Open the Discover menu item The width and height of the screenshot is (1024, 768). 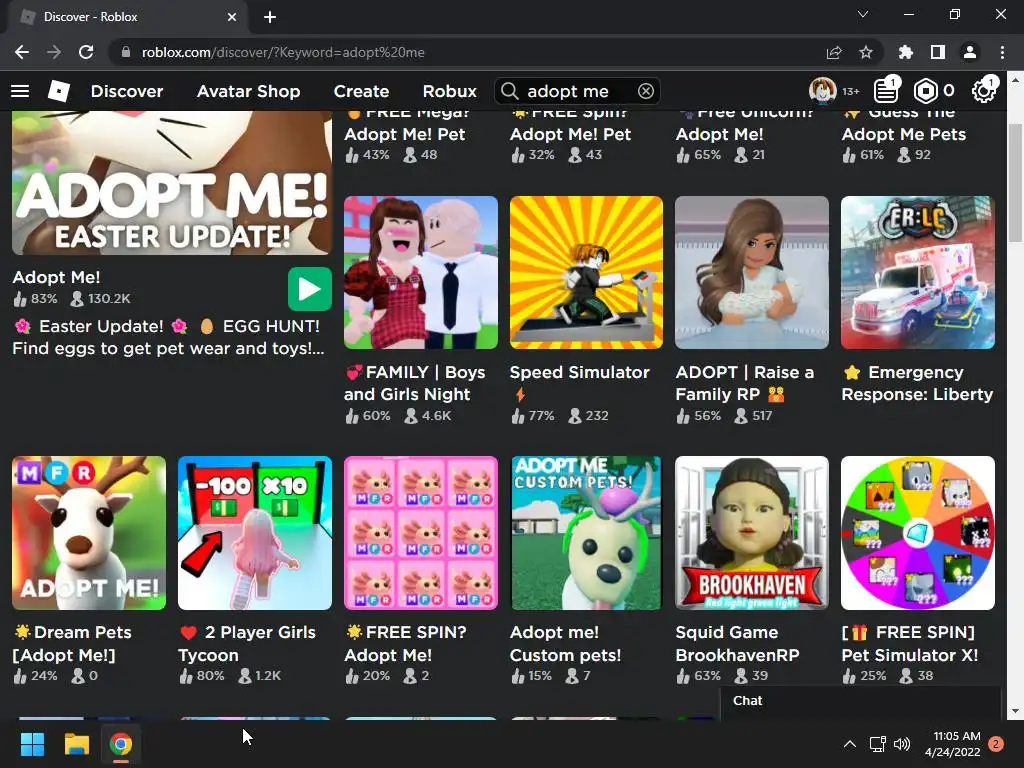pyautogui.click(x=127, y=91)
